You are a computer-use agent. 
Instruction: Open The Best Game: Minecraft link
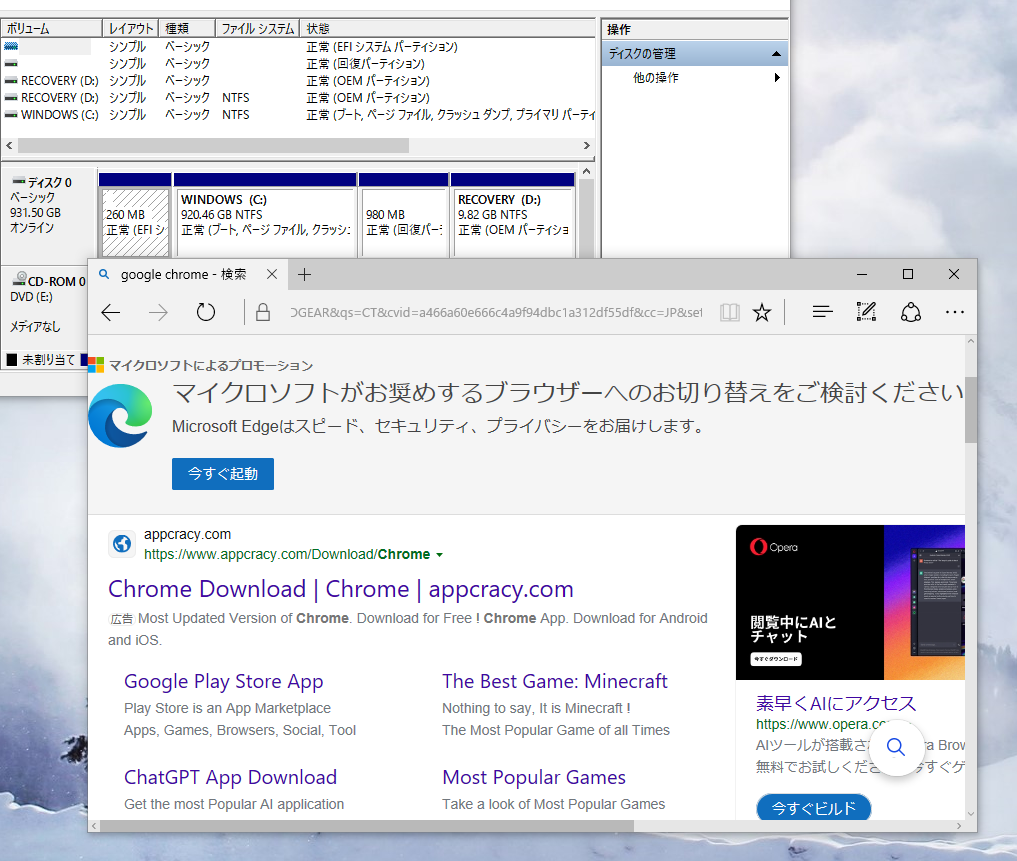coord(555,681)
